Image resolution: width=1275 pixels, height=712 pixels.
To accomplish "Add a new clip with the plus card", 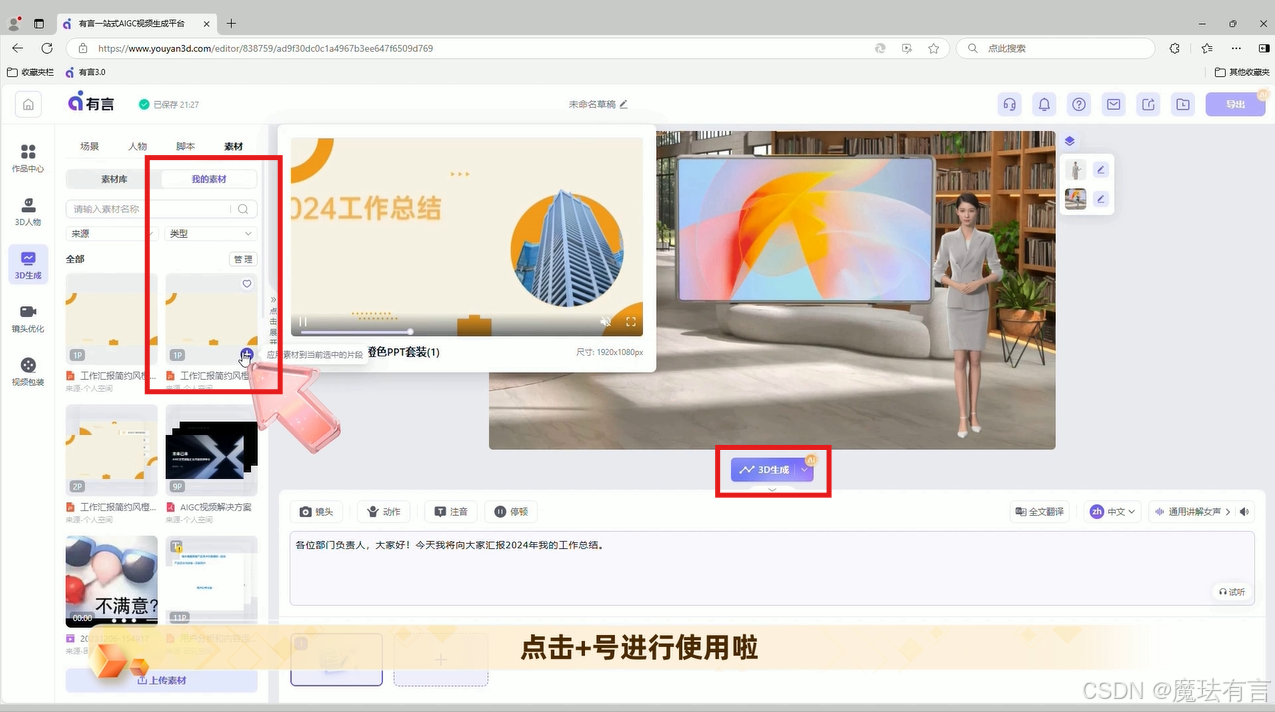I will click(x=441, y=660).
